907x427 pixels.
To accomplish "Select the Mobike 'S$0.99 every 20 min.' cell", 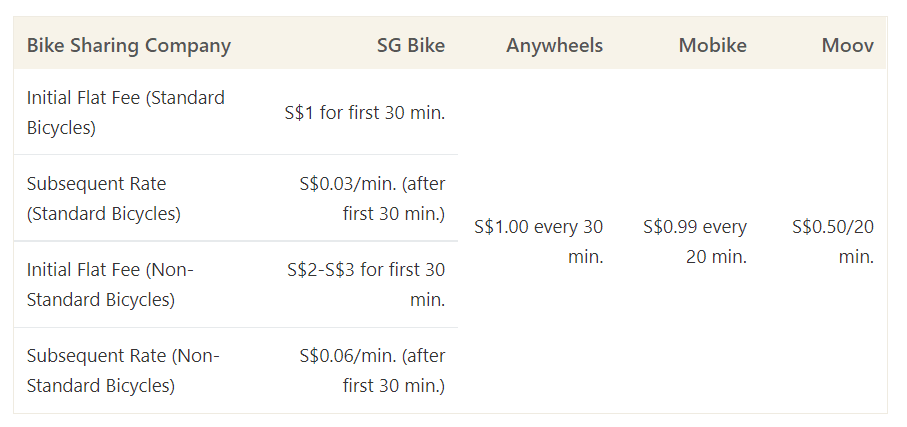I will pos(694,241).
